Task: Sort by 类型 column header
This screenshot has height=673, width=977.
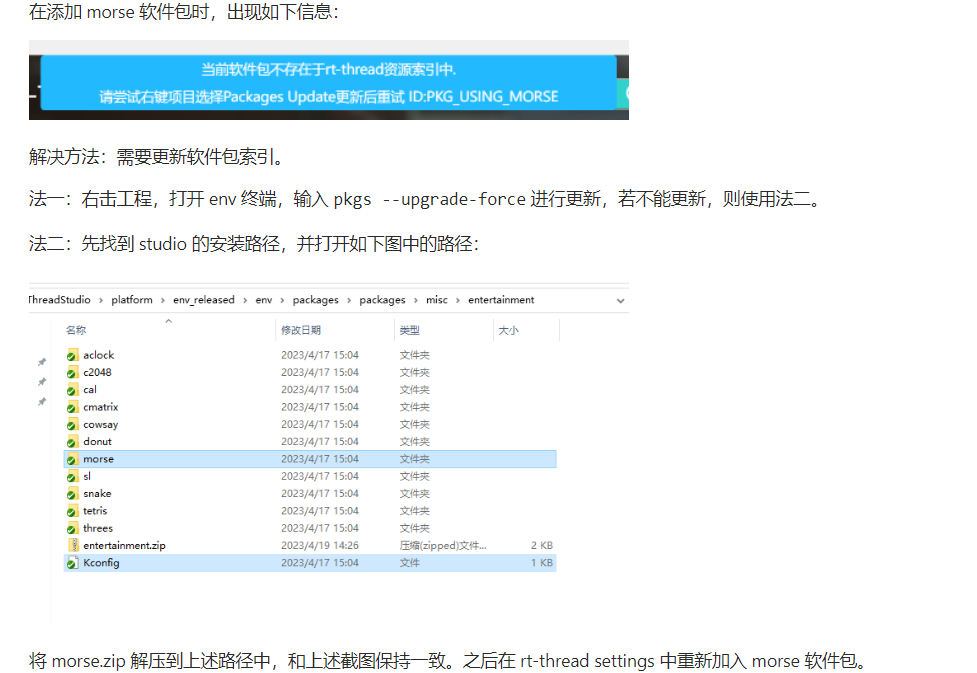Action: pos(409,330)
